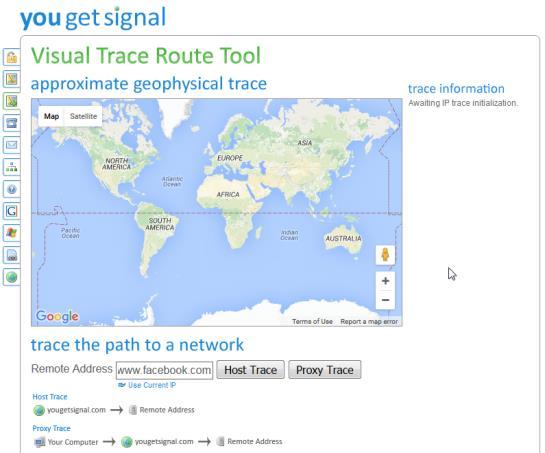
Task: Click the Indian Ocean map label
Action: [x=289, y=235]
